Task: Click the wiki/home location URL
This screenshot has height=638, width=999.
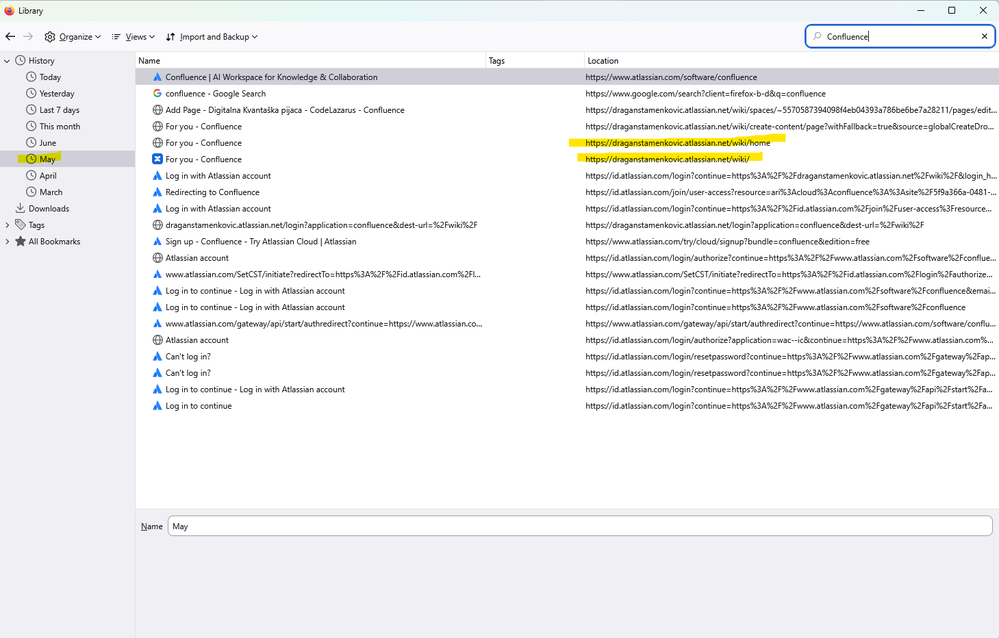Action: 677,143
